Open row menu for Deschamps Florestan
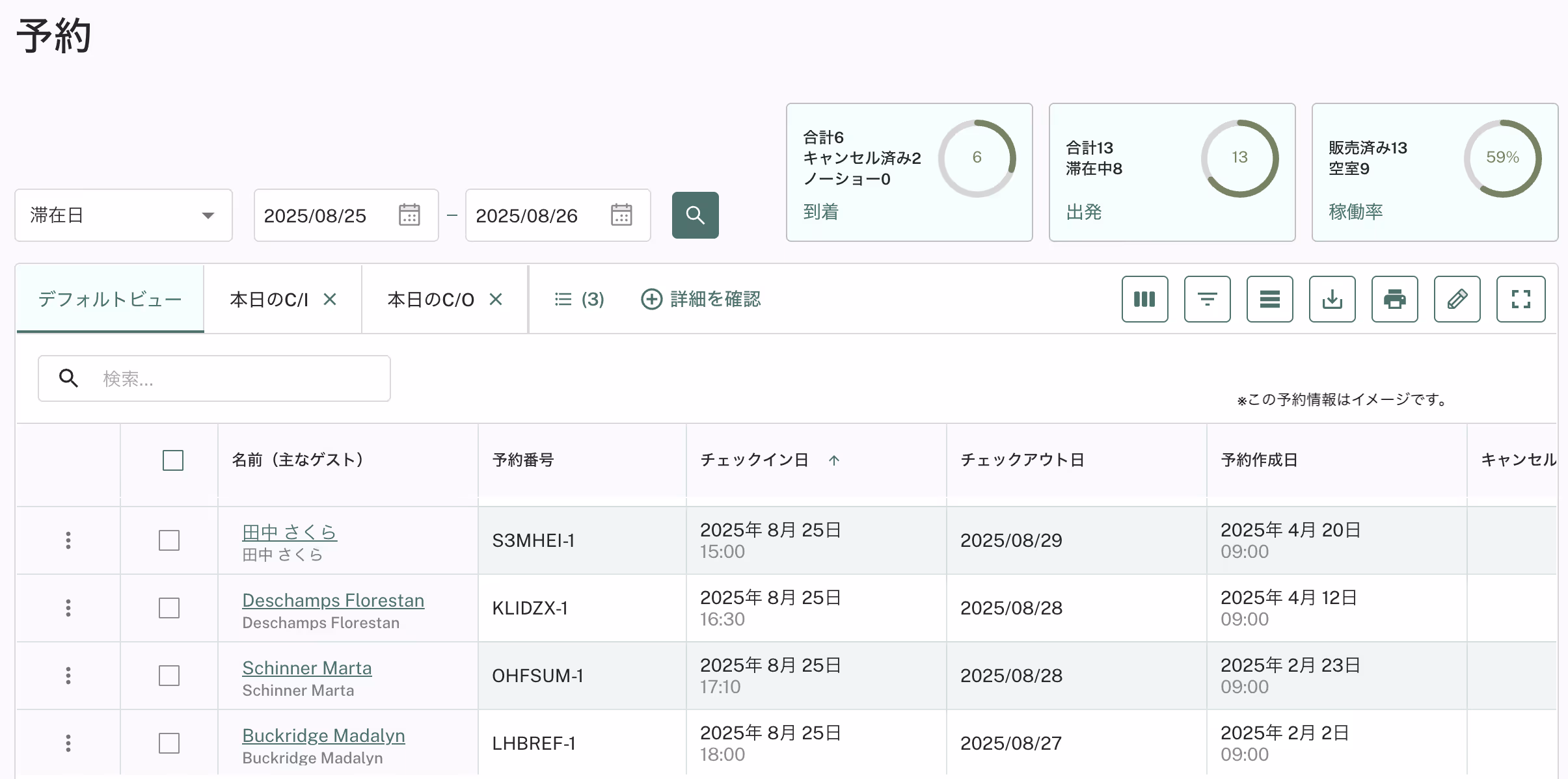The width and height of the screenshot is (1568, 779). pyautogui.click(x=68, y=608)
